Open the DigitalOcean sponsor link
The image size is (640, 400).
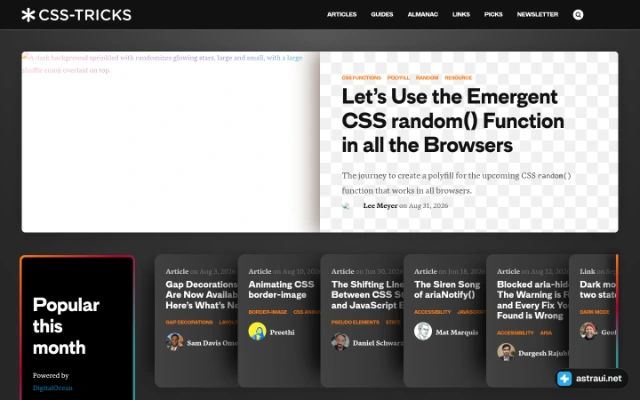pos(53,388)
